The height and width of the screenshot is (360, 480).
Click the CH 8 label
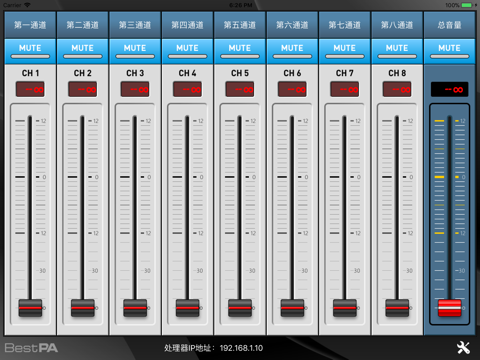397,73
